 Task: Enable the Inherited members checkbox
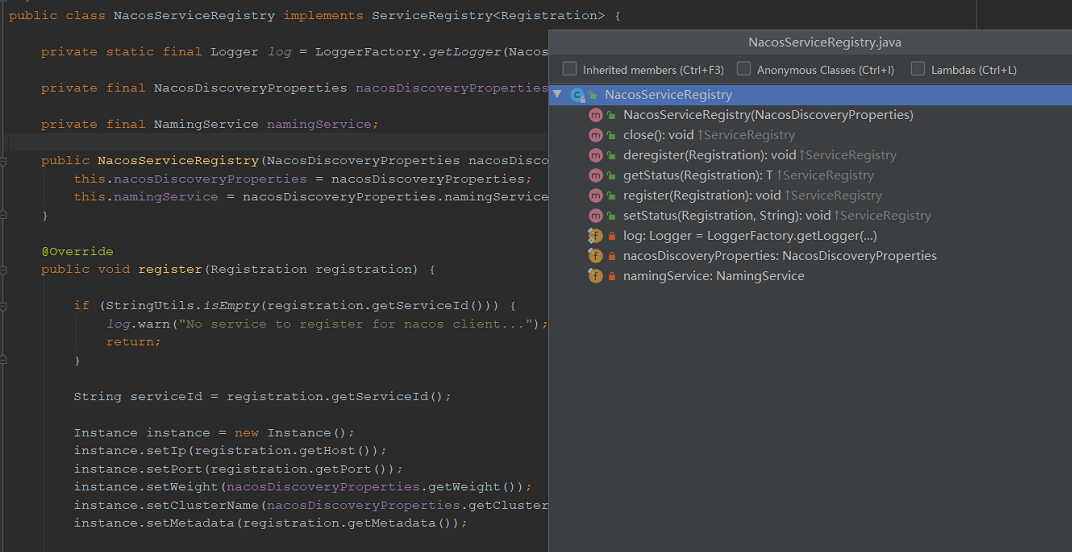[570, 69]
